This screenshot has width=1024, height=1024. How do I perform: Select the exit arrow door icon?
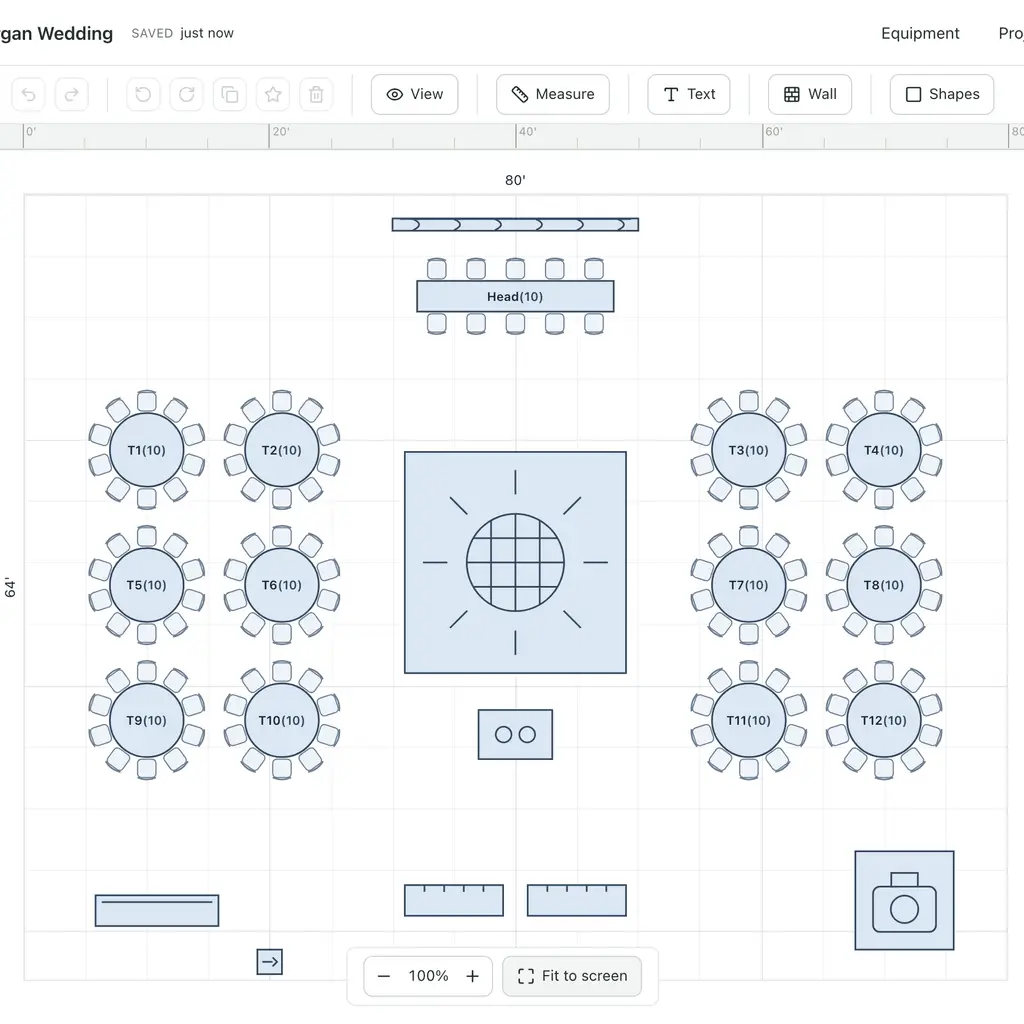click(x=270, y=961)
